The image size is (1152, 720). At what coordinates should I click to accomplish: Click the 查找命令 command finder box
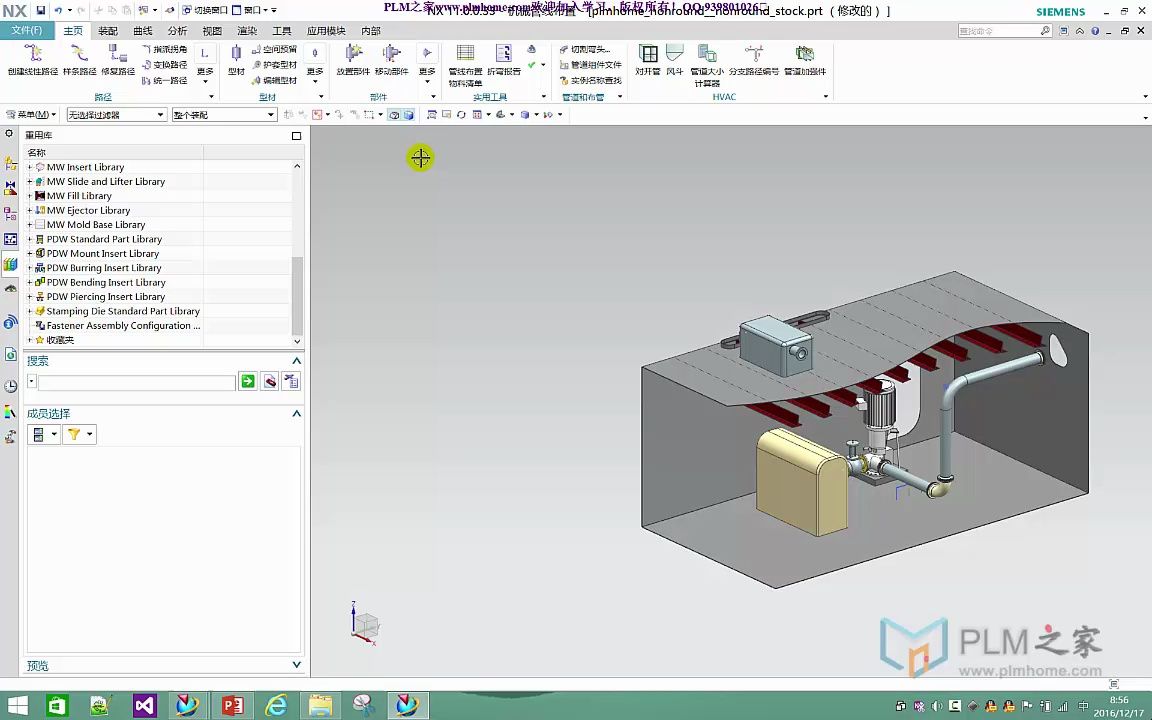(1005, 31)
